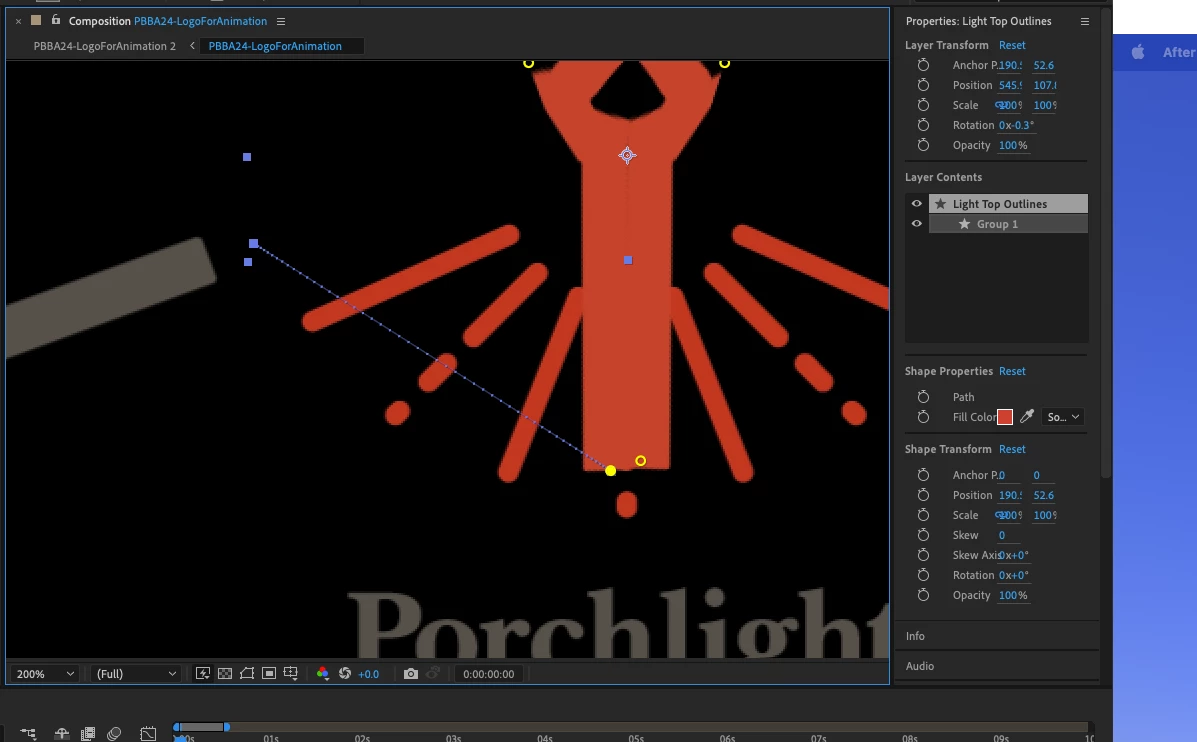Click the Reset Exposure aperture icon

tap(345, 673)
